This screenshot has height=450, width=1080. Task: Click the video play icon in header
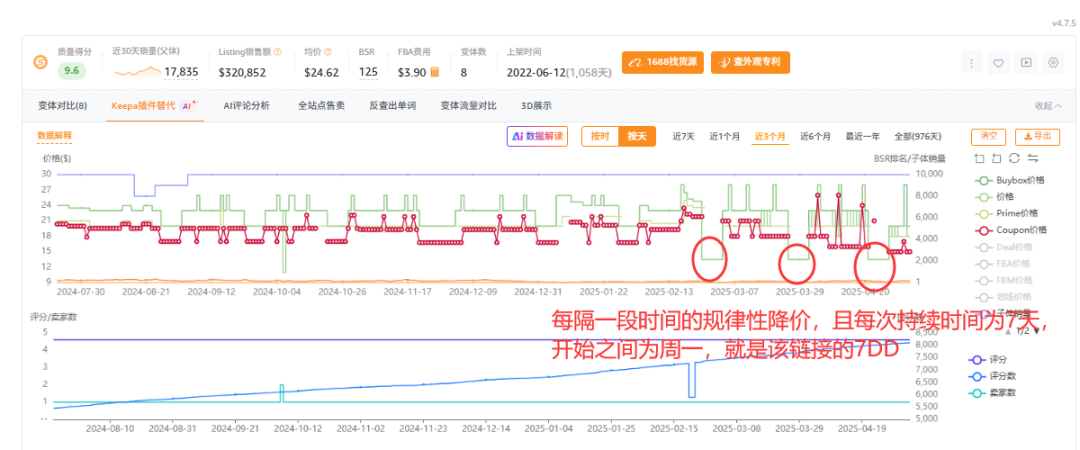coord(1026,63)
